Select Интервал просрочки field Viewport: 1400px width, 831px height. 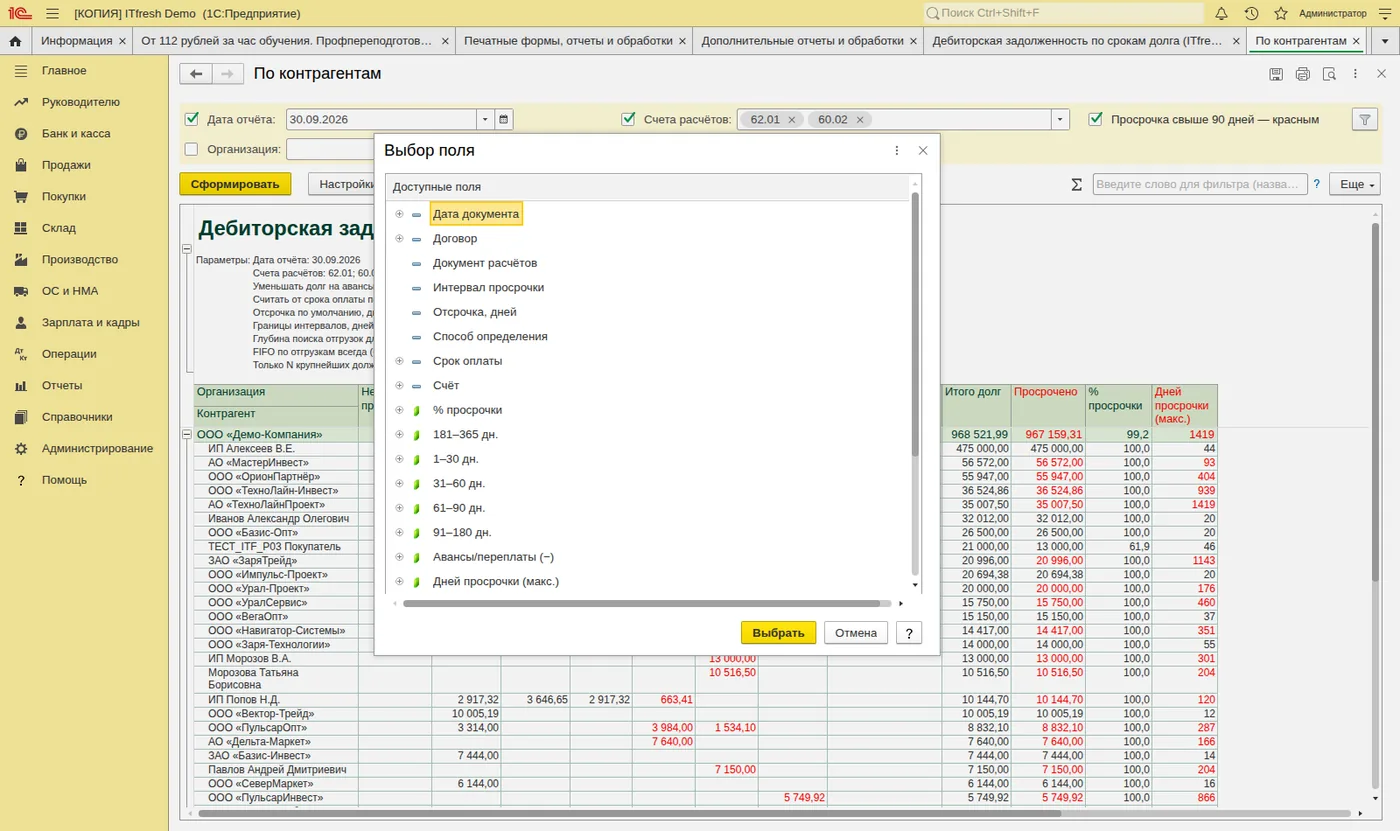(488, 287)
